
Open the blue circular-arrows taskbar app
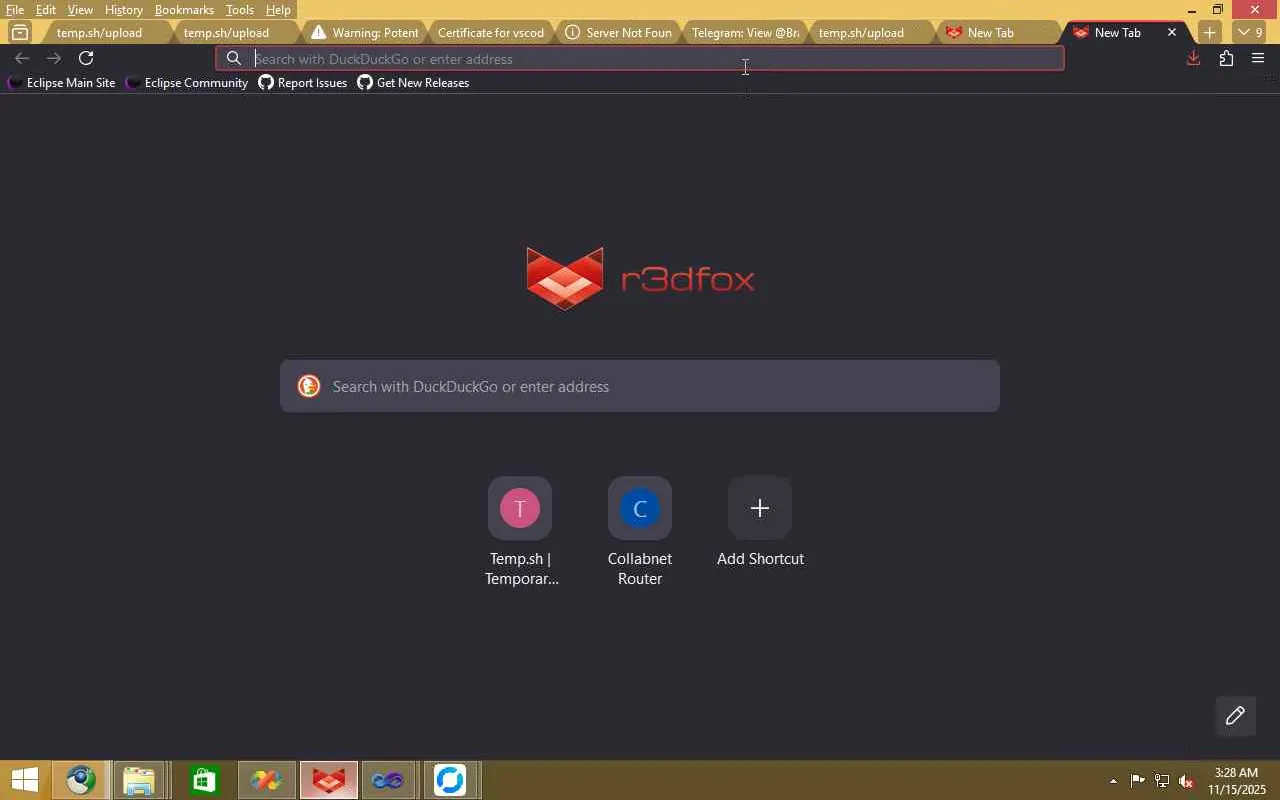tap(450, 780)
